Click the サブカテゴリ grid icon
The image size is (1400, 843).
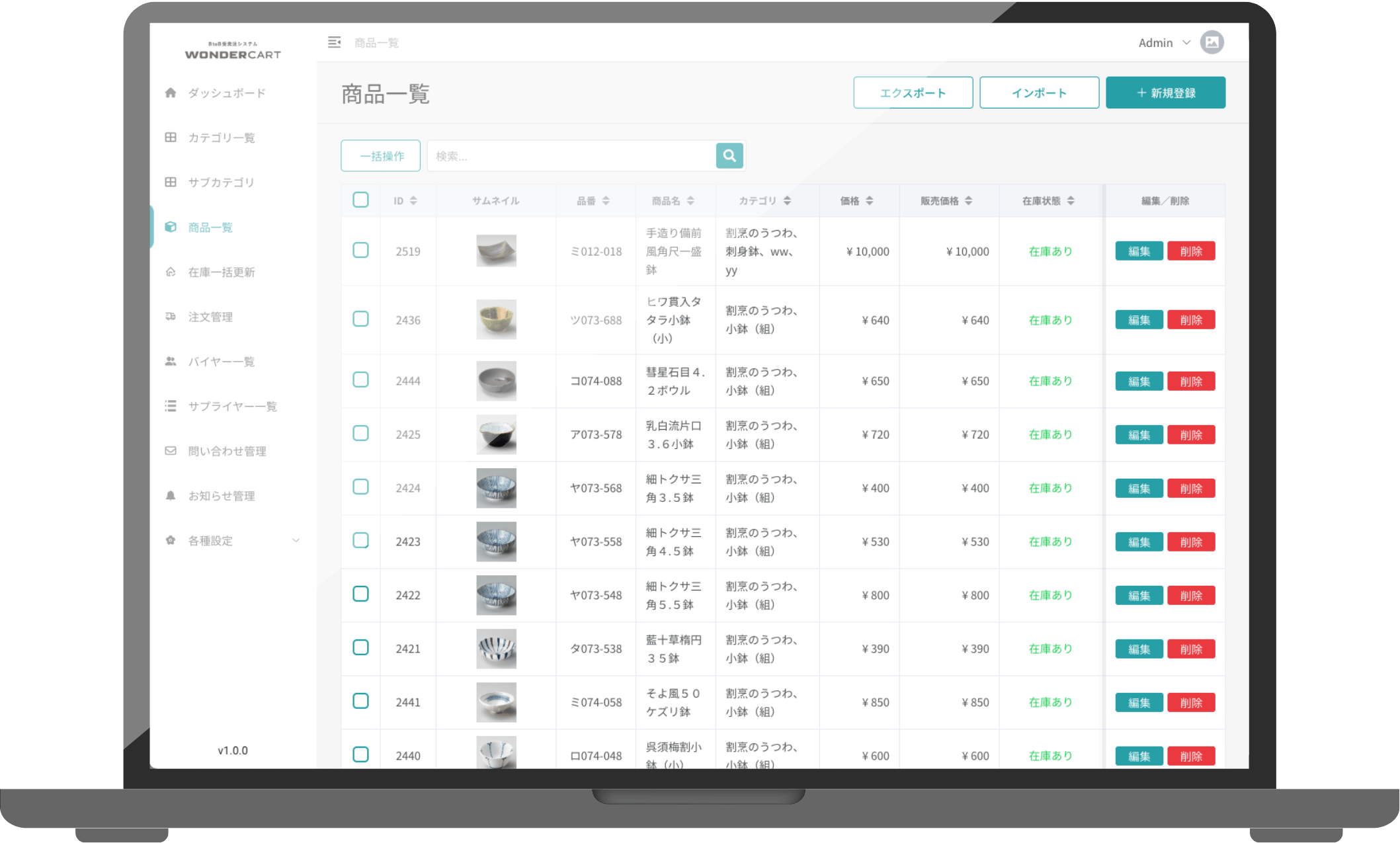[171, 182]
